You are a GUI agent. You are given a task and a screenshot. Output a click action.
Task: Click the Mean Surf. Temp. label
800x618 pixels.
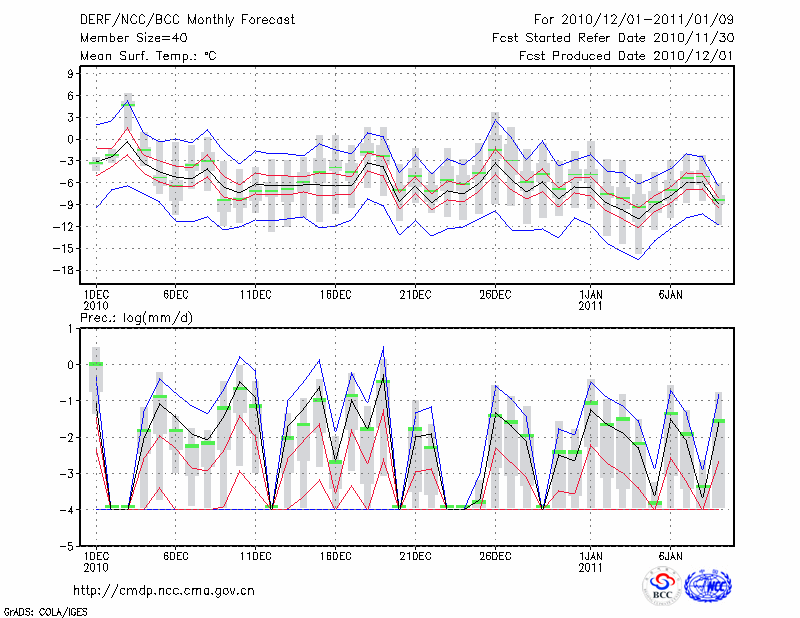coord(148,56)
